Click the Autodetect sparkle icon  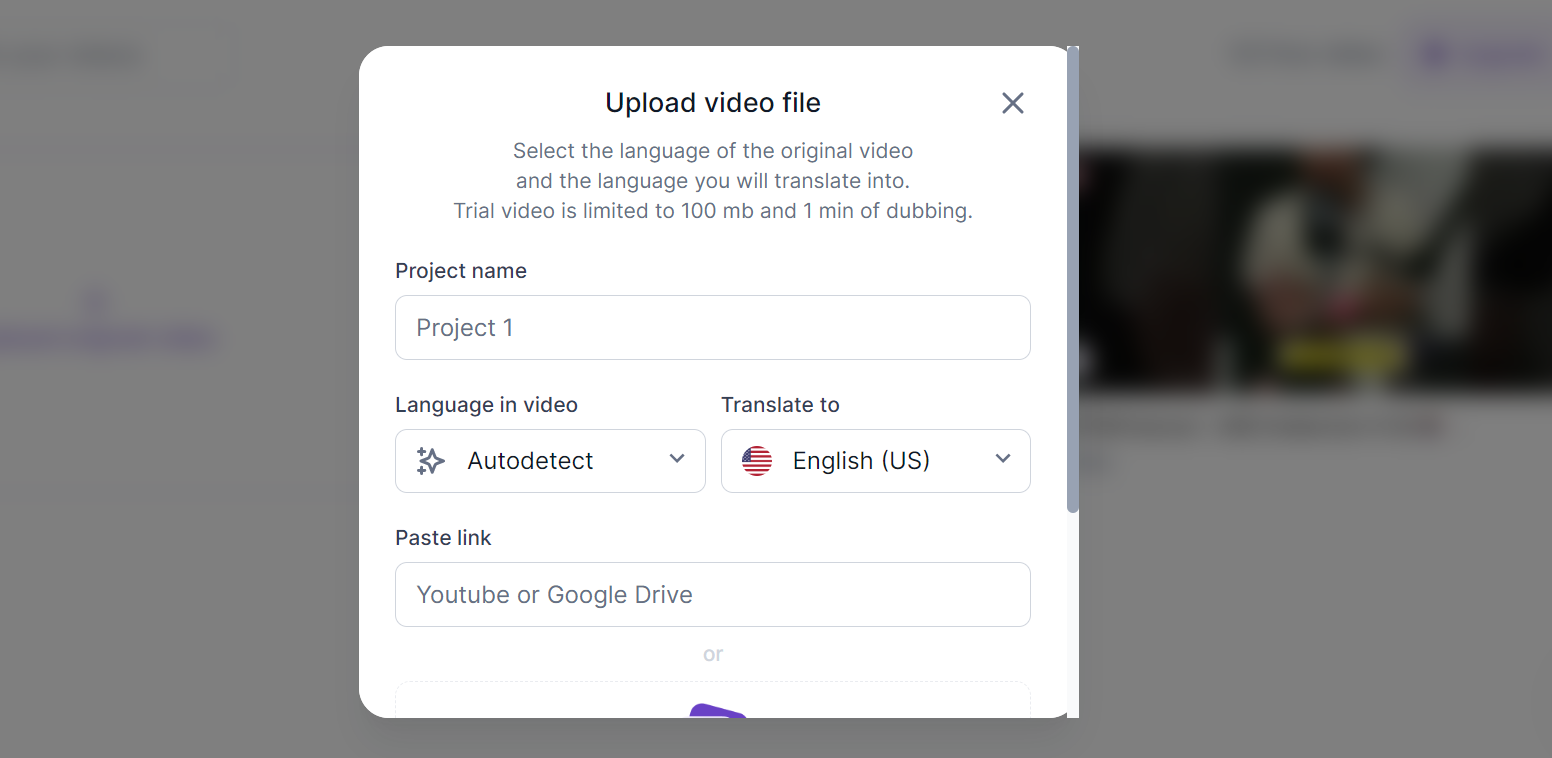click(x=431, y=461)
